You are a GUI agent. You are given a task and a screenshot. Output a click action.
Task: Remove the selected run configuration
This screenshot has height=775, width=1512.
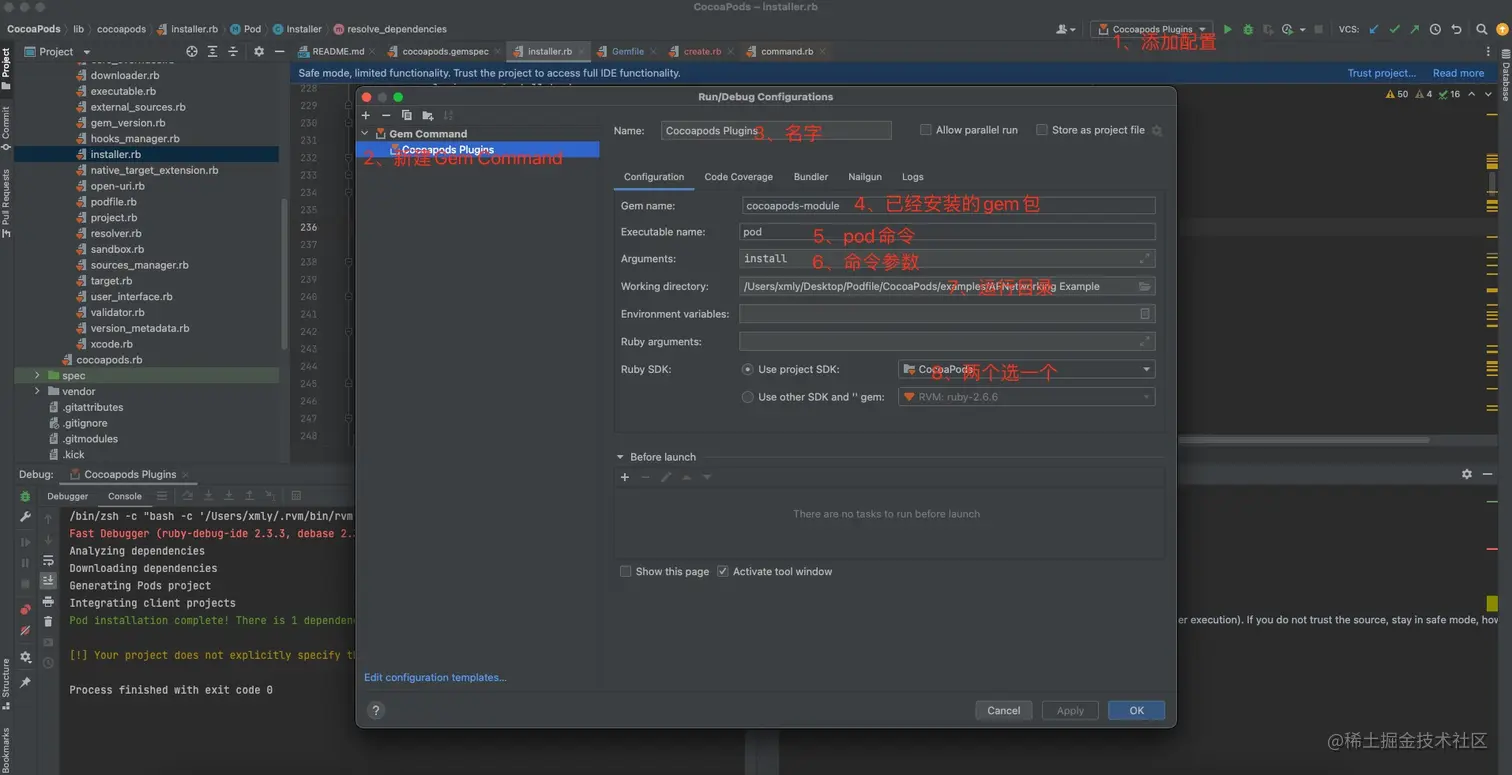386,116
